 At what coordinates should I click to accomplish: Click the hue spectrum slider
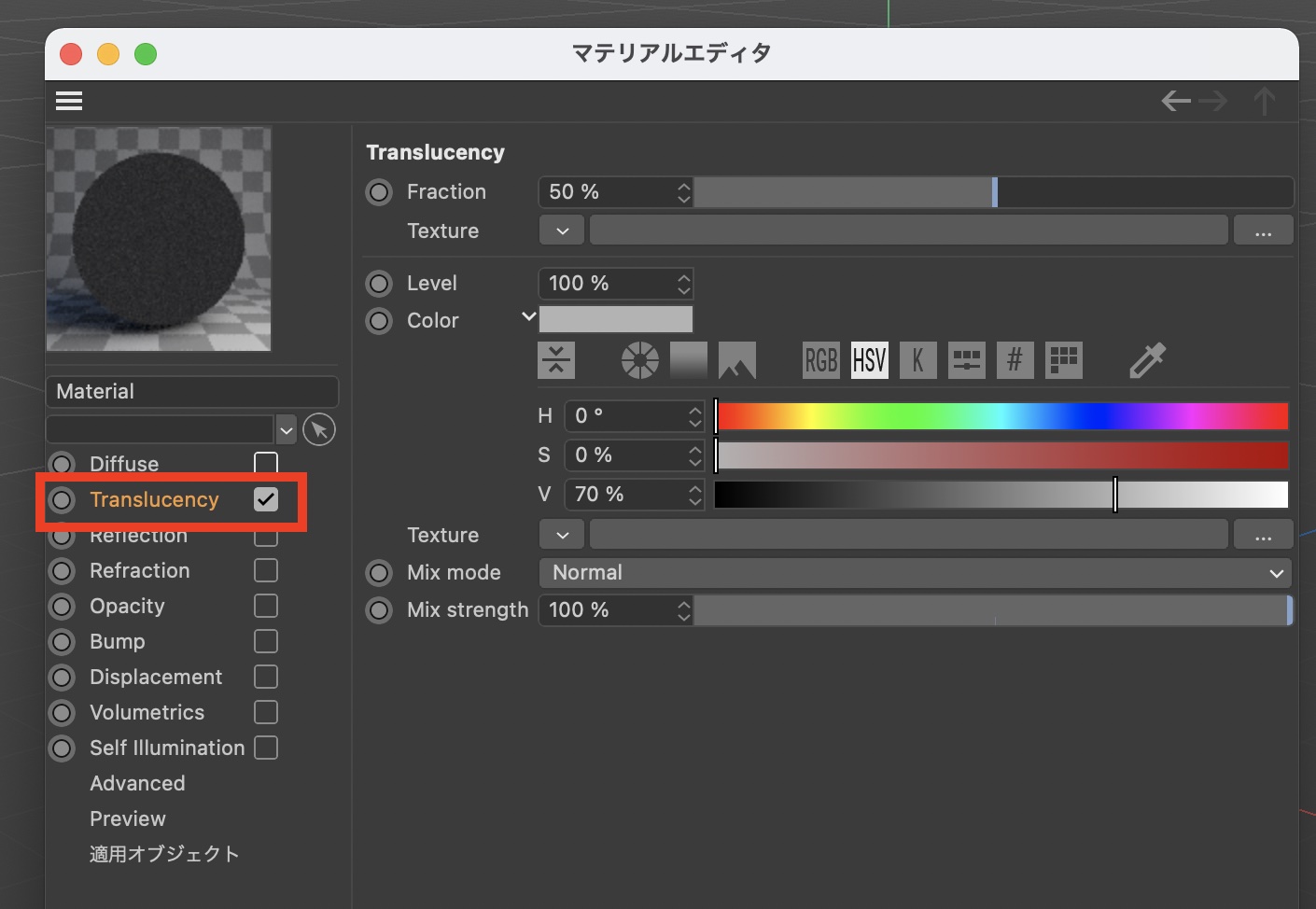[x=1001, y=416]
